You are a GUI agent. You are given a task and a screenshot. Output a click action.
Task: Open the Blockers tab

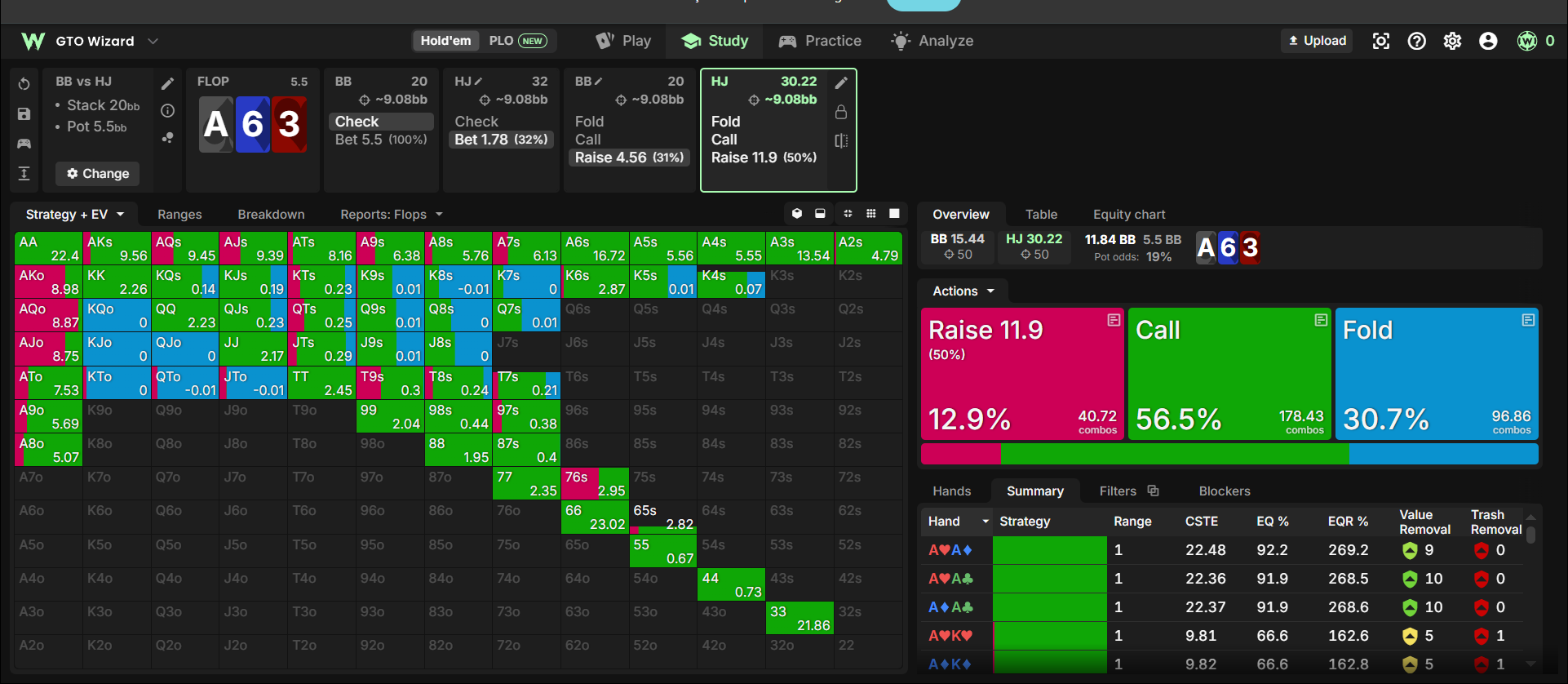coord(1224,491)
